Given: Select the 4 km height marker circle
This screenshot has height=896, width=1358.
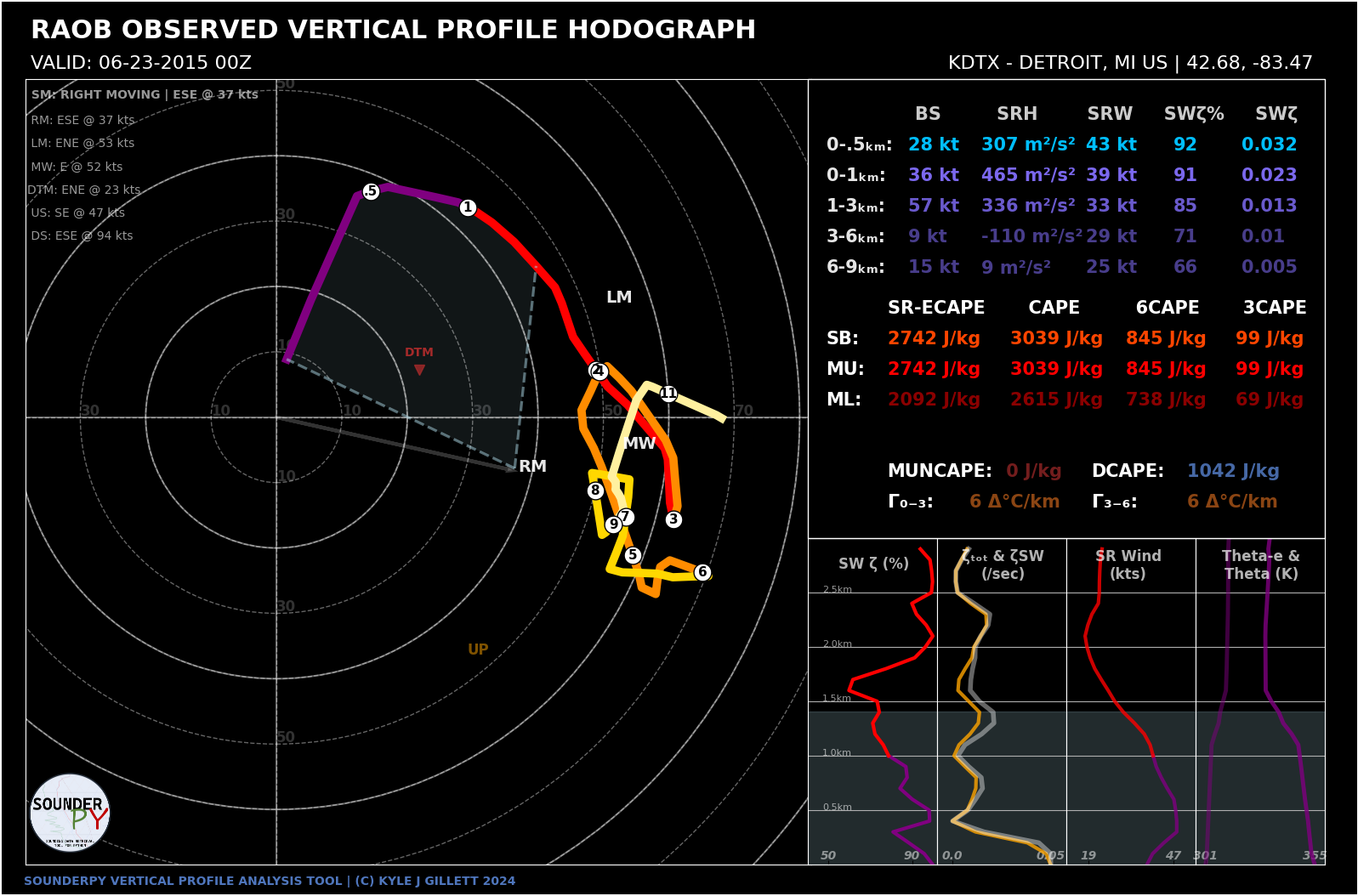Looking at the screenshot, I should tap(599, 371).
